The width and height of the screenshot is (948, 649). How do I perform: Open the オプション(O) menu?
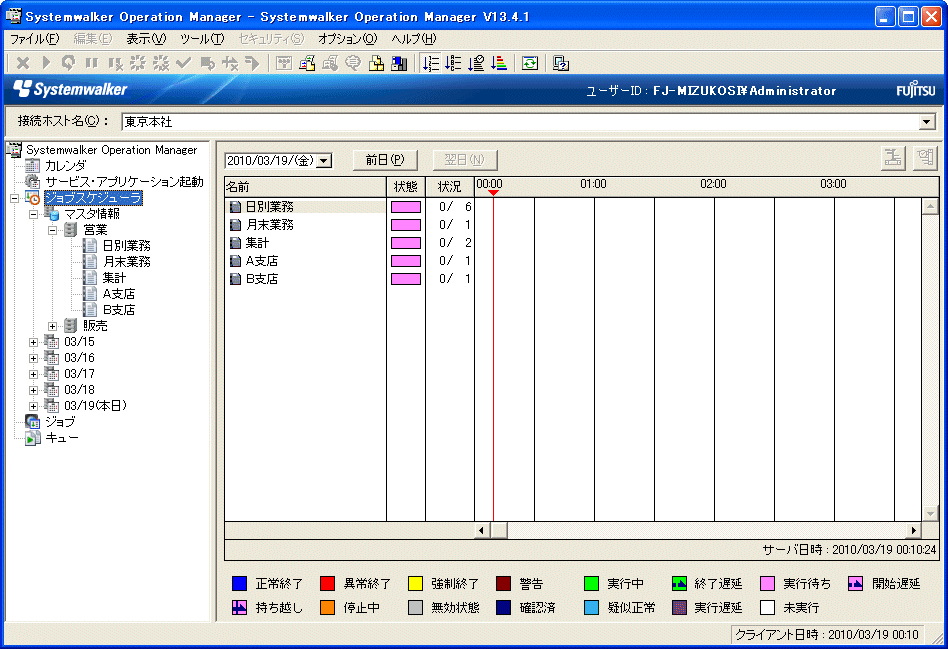347,39
